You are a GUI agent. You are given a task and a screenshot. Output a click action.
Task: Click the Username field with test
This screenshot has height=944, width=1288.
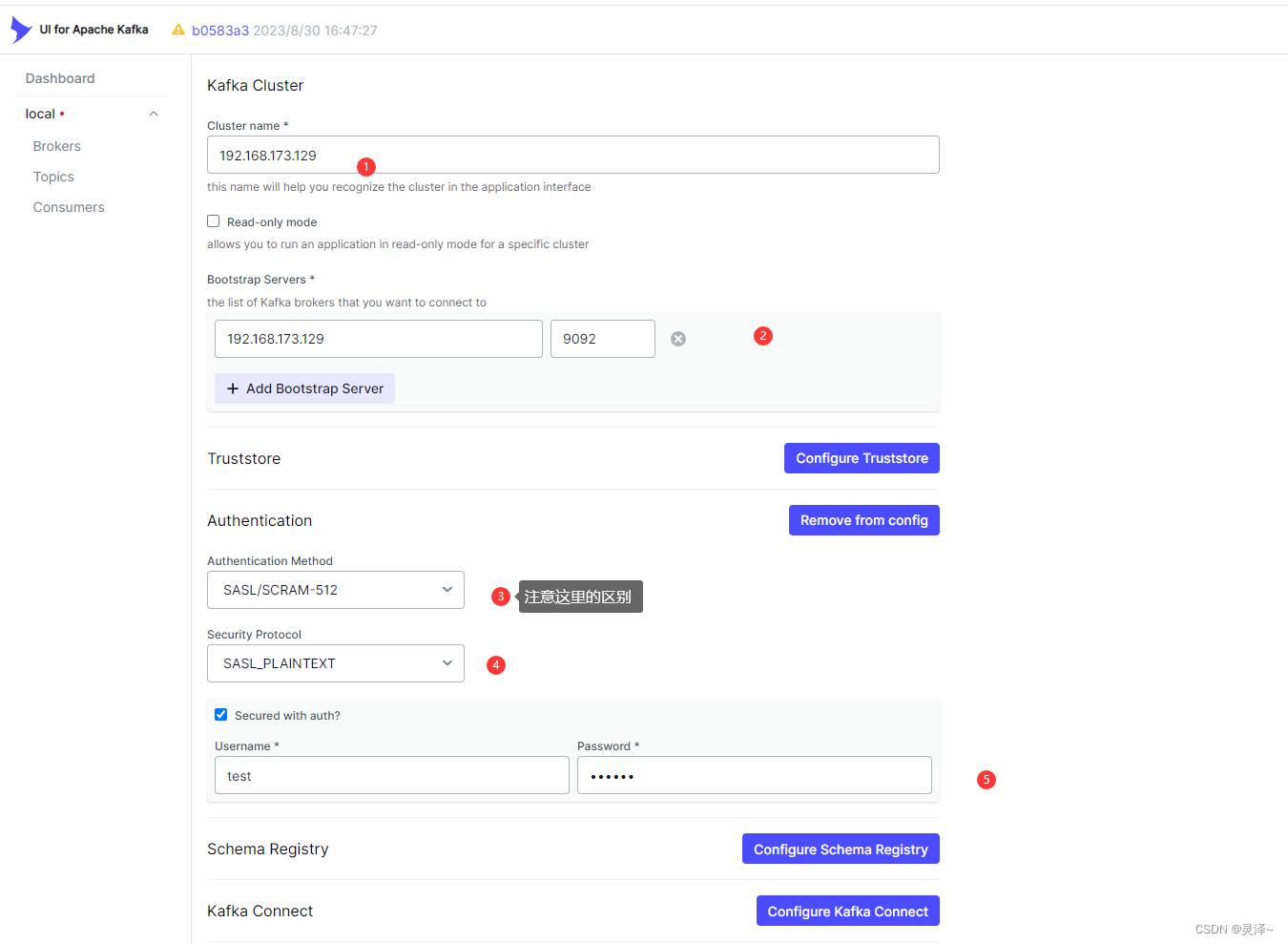[392, 775]
